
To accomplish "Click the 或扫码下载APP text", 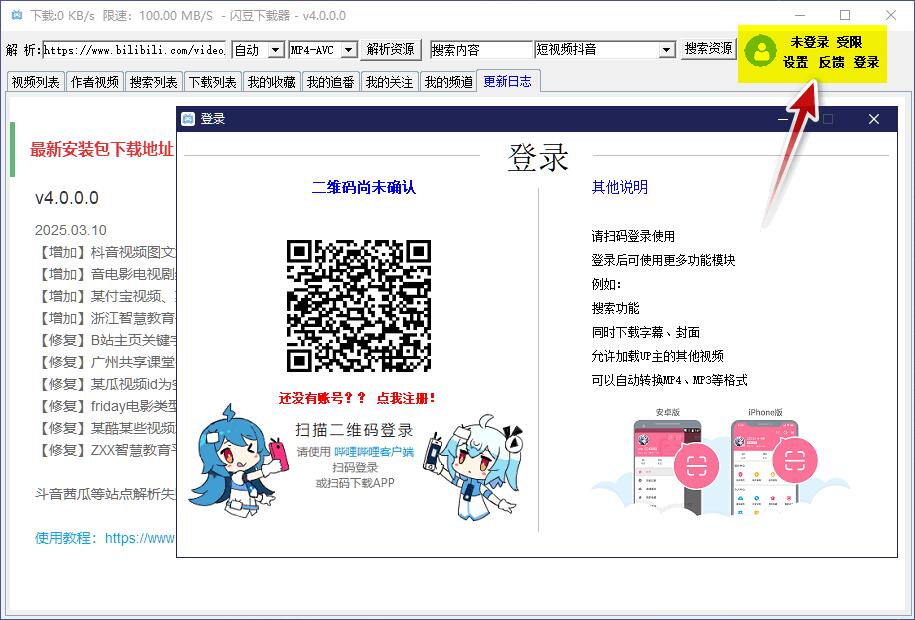I will pos(355,483).
